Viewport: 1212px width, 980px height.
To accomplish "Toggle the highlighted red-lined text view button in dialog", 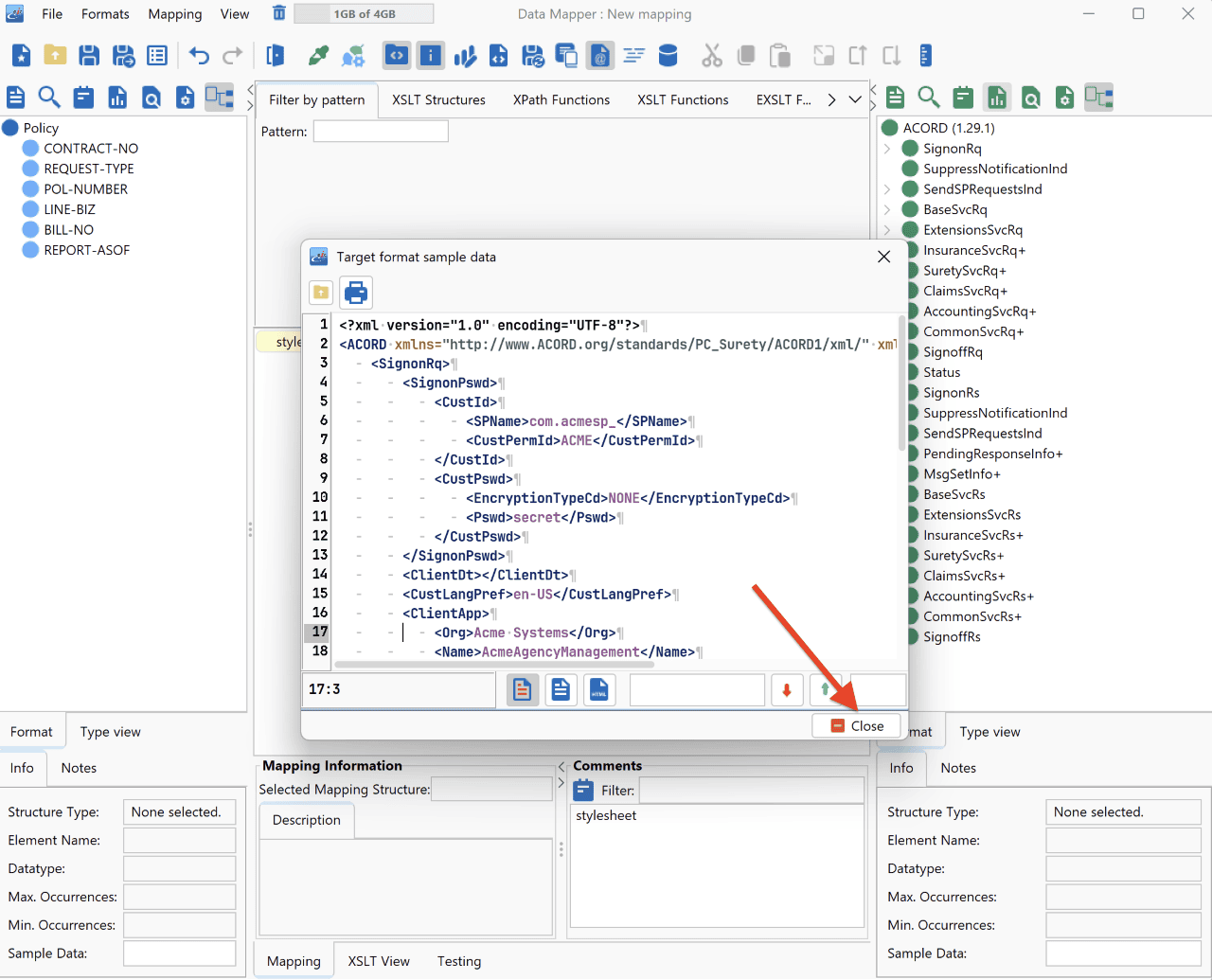I will click(x=522, y=690).
